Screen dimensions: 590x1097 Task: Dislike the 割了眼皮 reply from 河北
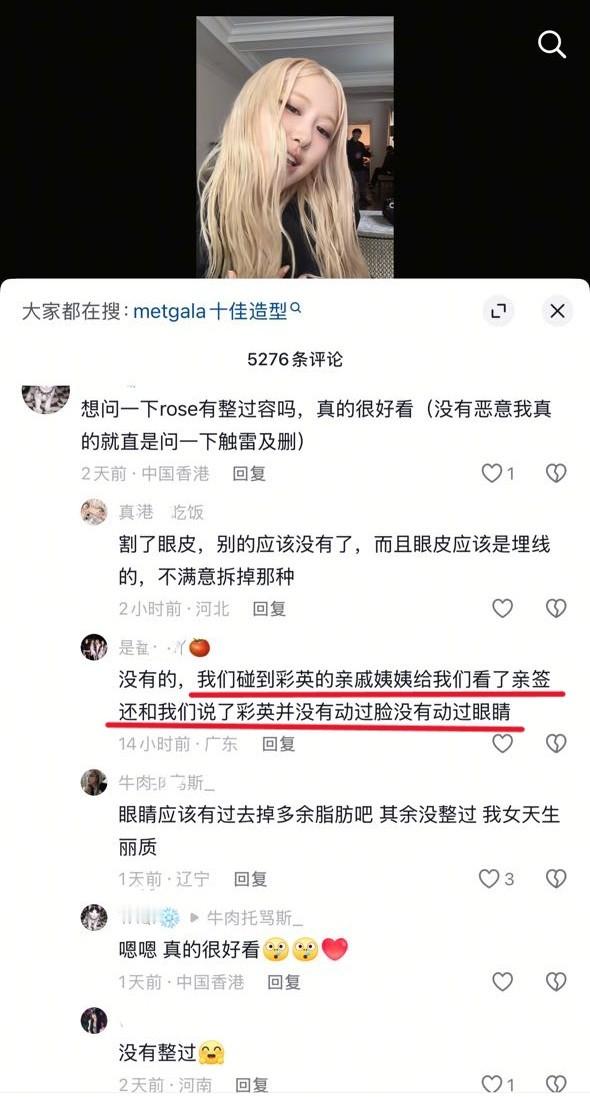[x=556, y=609]
